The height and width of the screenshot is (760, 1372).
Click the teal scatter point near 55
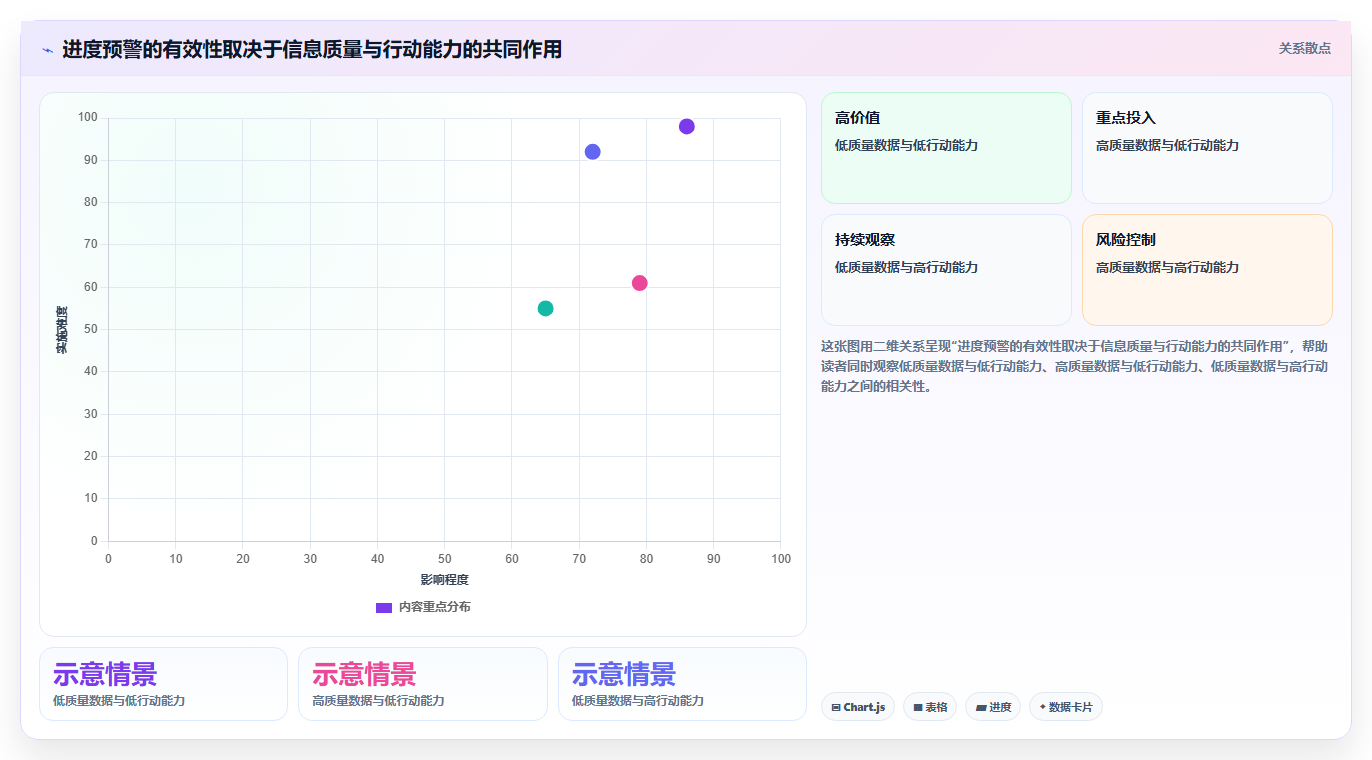(545, 308)
